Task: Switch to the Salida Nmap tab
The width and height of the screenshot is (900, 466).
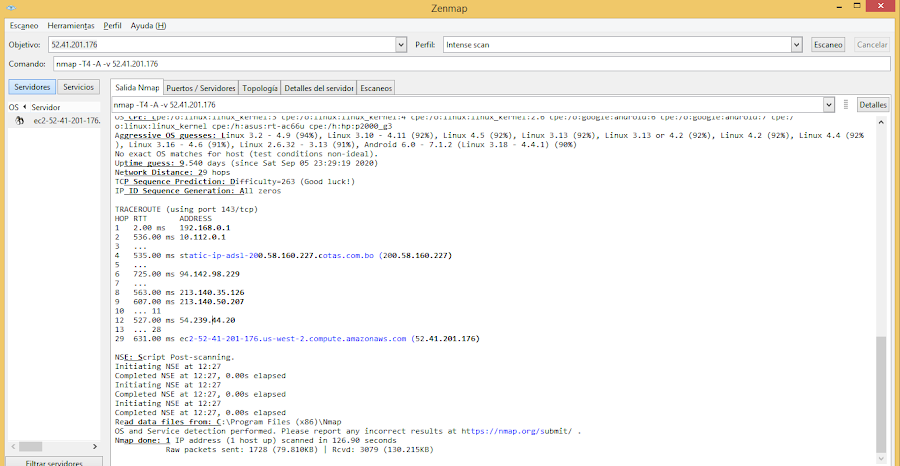Action: point(137,87)
